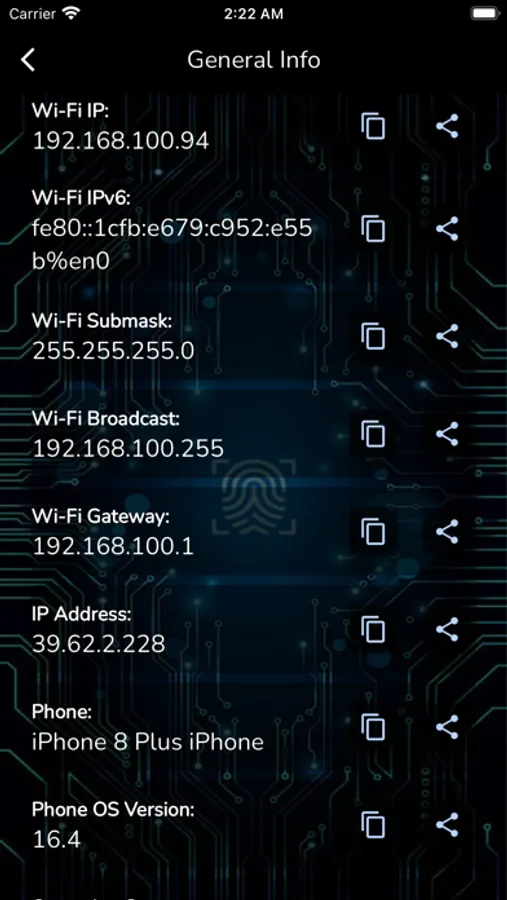Copy the Wi-Fi Gateway address
This screenshot has width=507, height=900.
click(x=373, y=532)
